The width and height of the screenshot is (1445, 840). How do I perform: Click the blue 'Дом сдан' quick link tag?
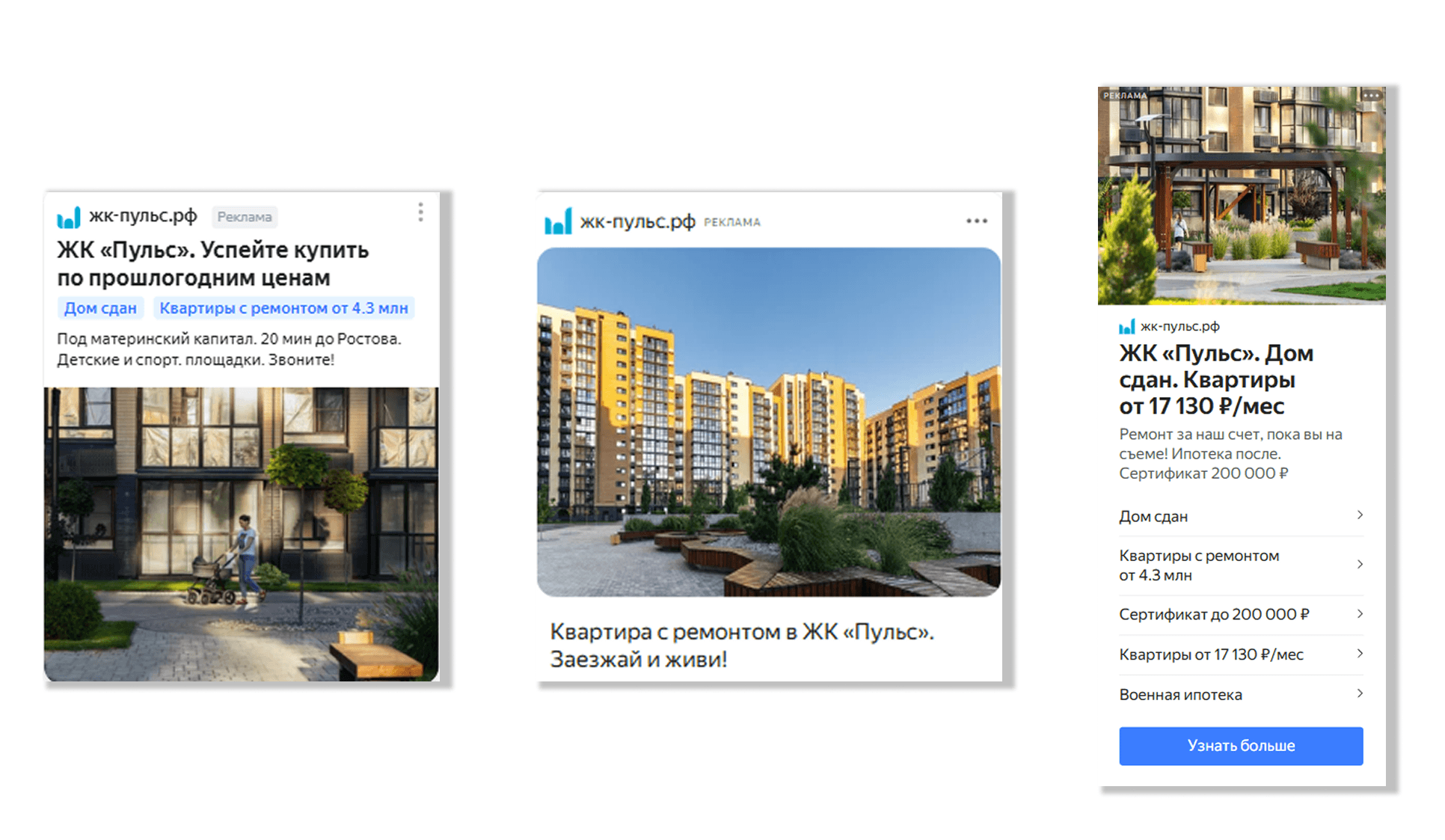tap(100, 308)
